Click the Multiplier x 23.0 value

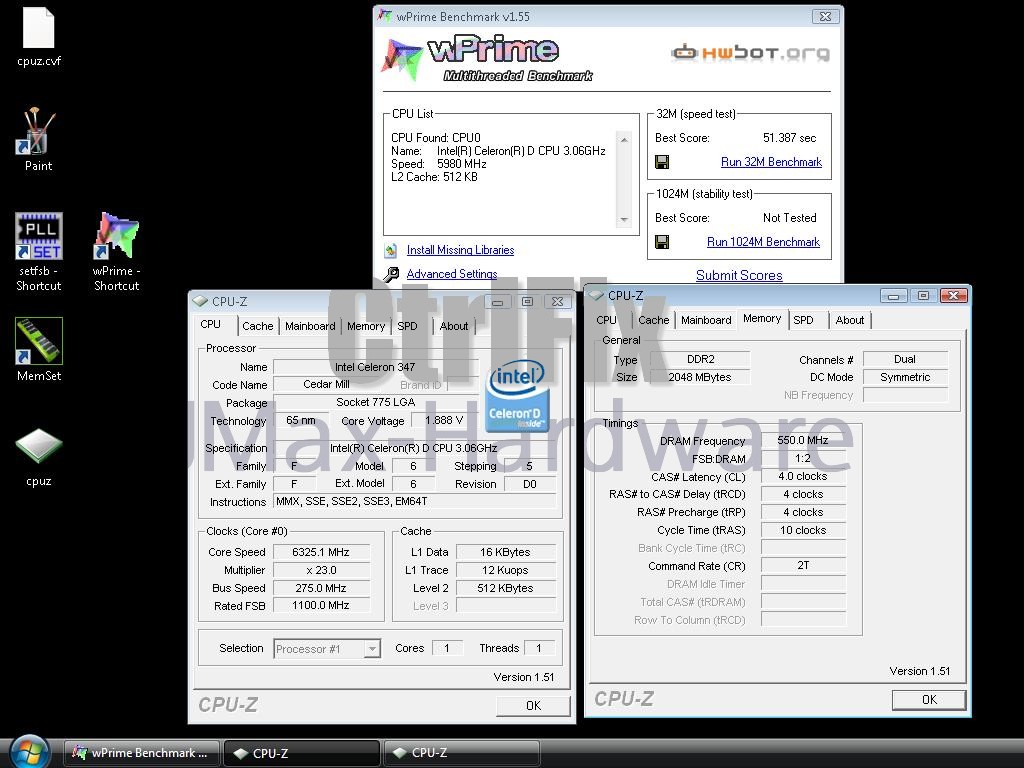(321, 570)
